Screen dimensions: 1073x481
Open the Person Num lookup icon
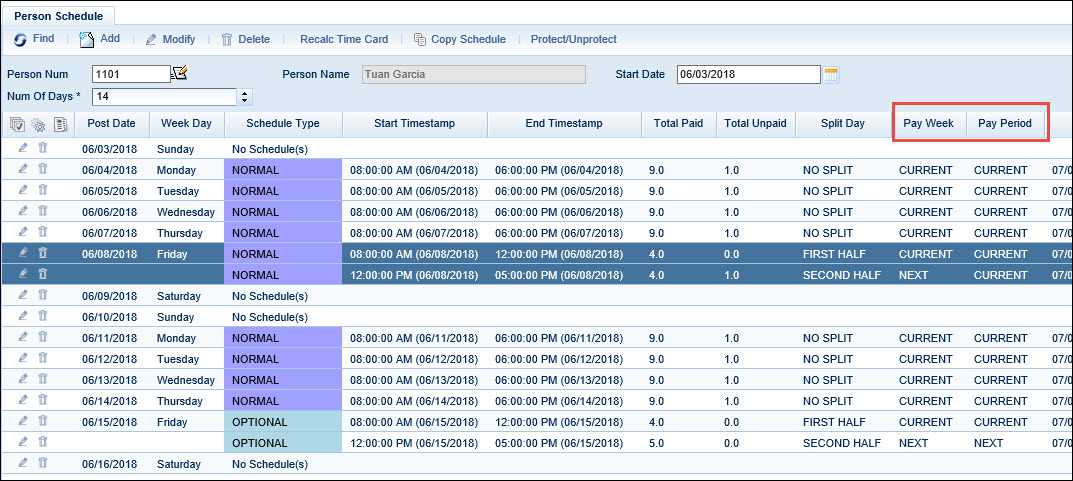pyautogui.click(x=180, y=73)
